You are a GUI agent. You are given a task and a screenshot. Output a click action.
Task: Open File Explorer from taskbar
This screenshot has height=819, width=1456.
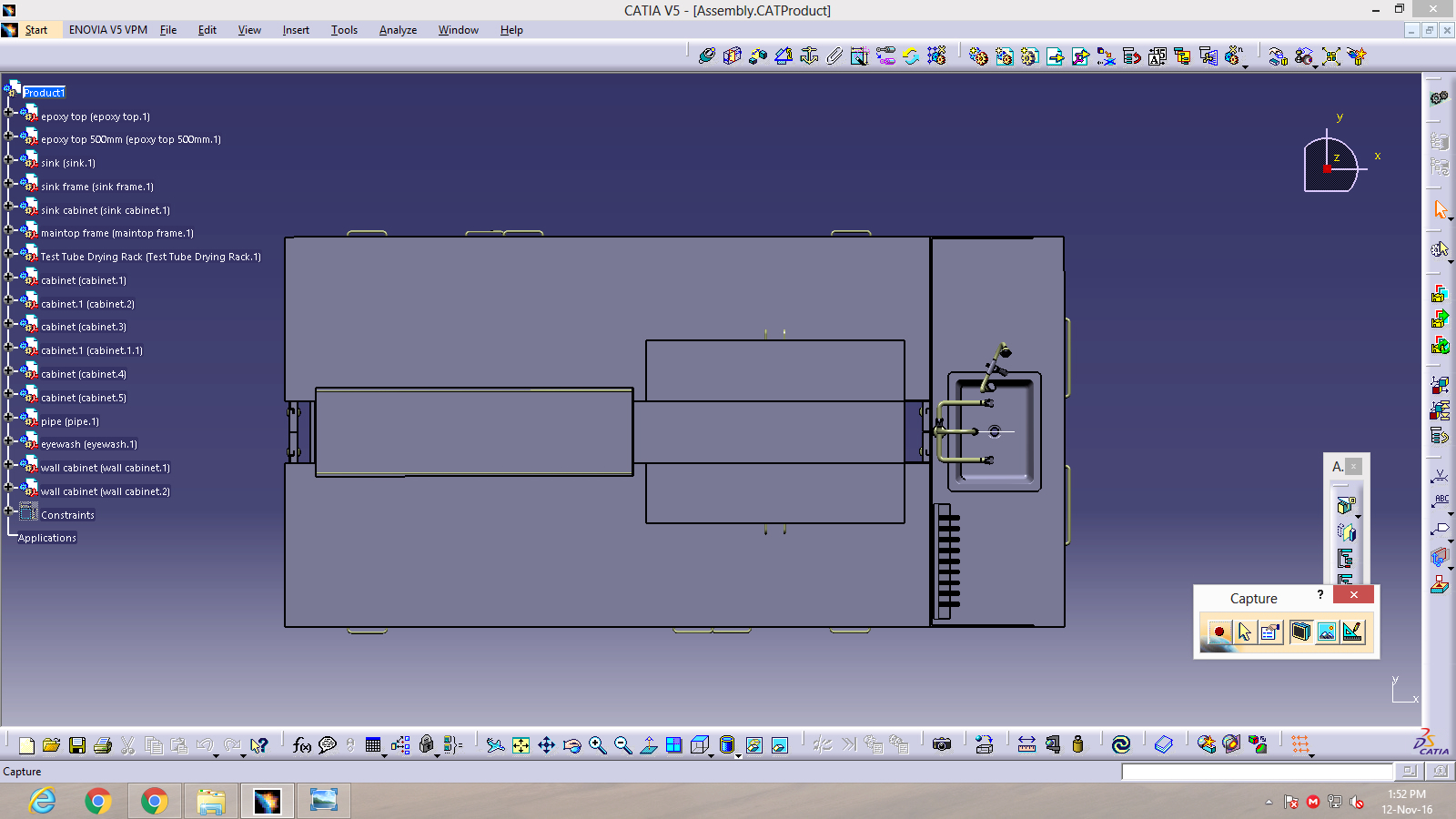[211, 801]
